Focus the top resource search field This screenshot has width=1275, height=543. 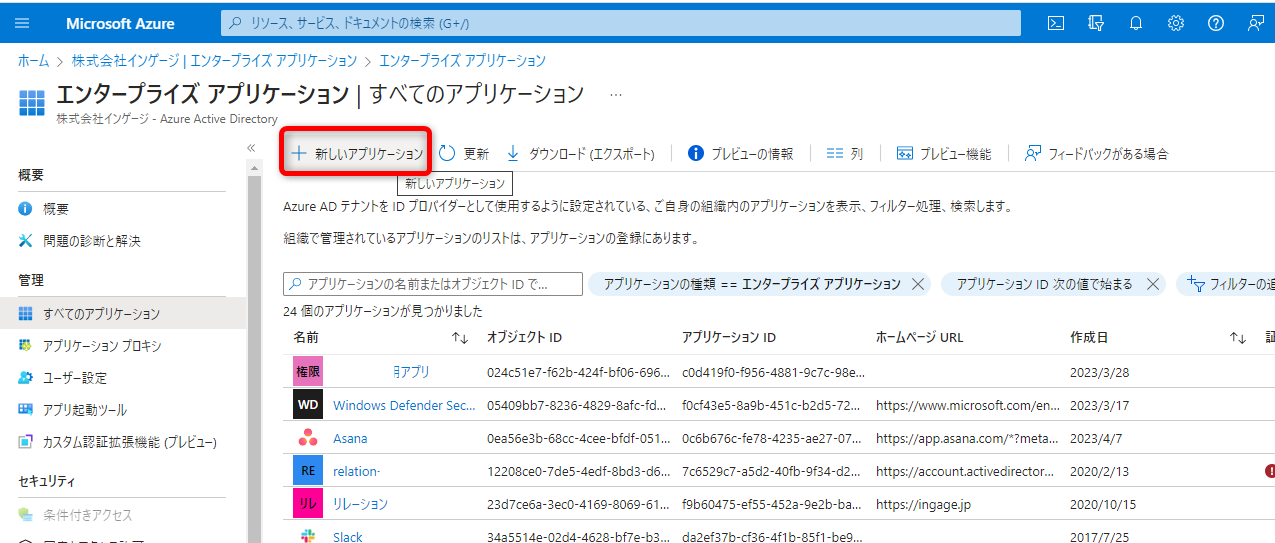620,23
